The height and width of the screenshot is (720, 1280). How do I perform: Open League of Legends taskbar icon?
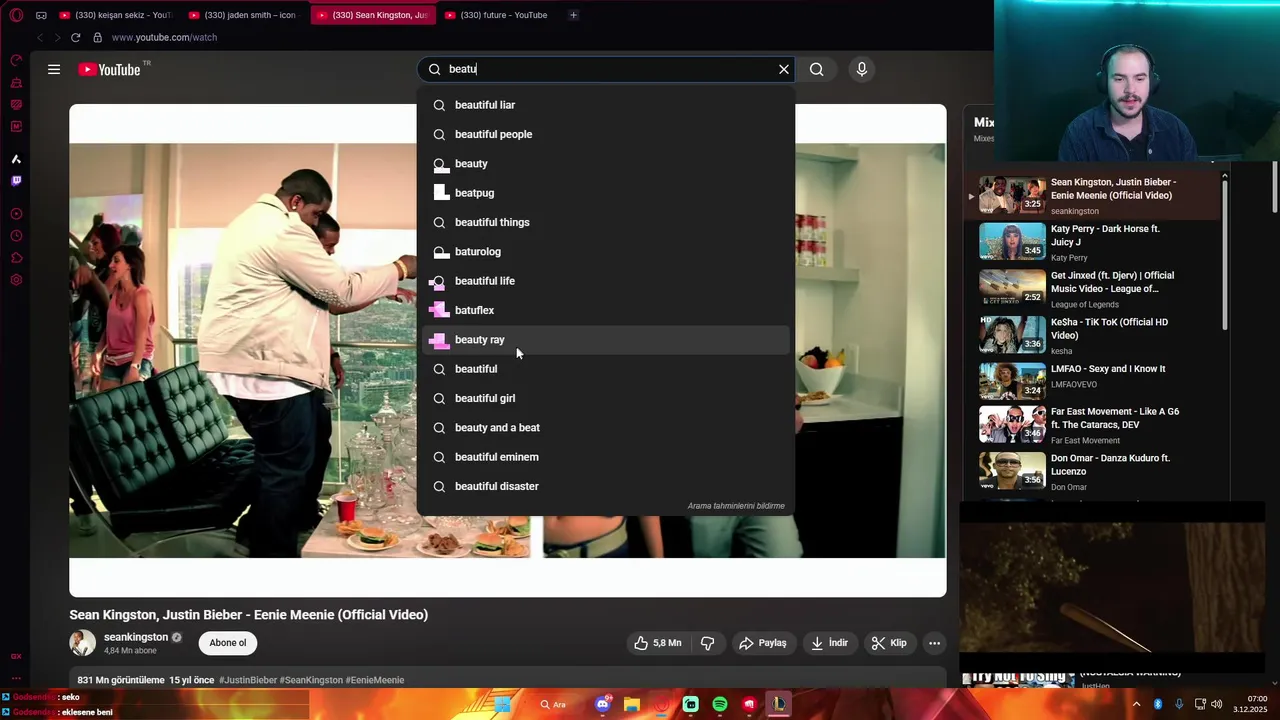(x=779, y=705)
